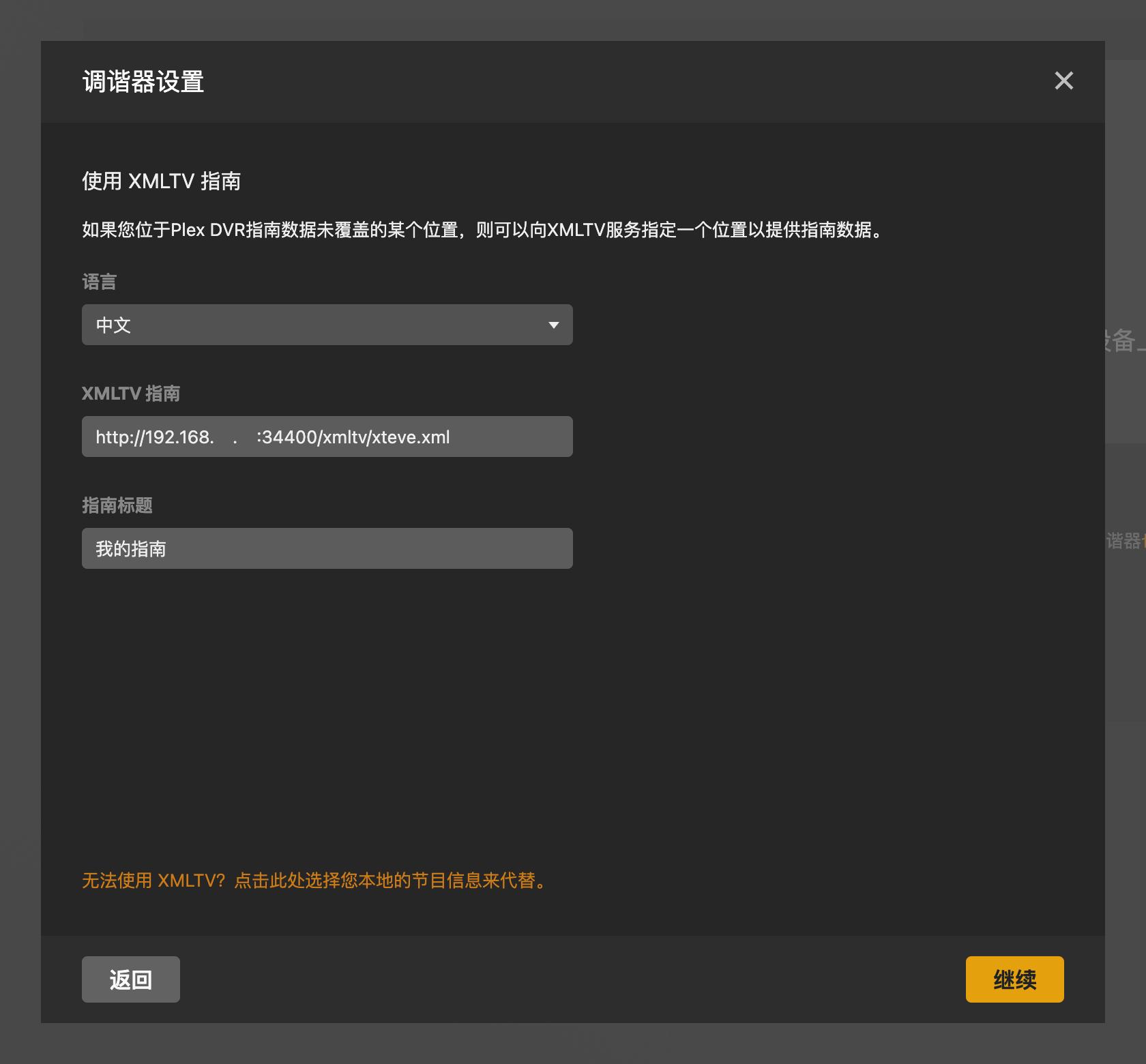The image size is (1146, 1064).
Task: Expand the language selector showing 中文
Action: 327,325
